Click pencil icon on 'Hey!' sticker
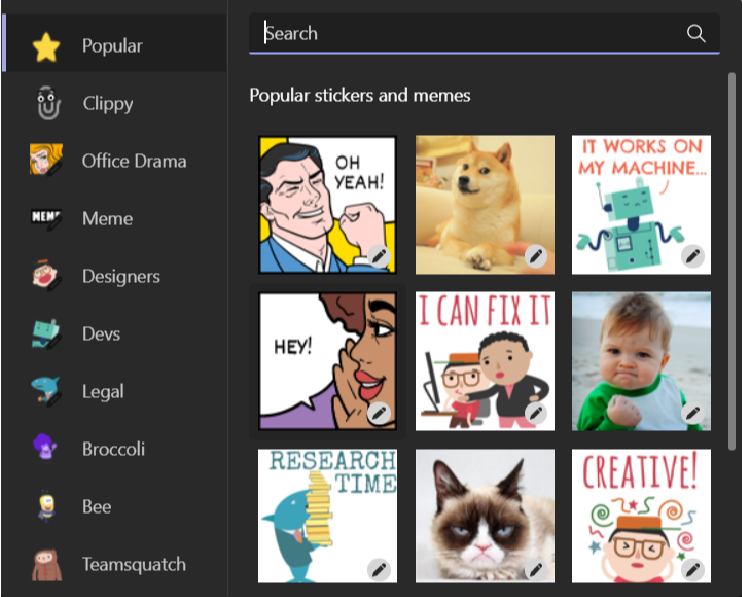This screenshot has height=597, width=742. (x=379, y=413)
